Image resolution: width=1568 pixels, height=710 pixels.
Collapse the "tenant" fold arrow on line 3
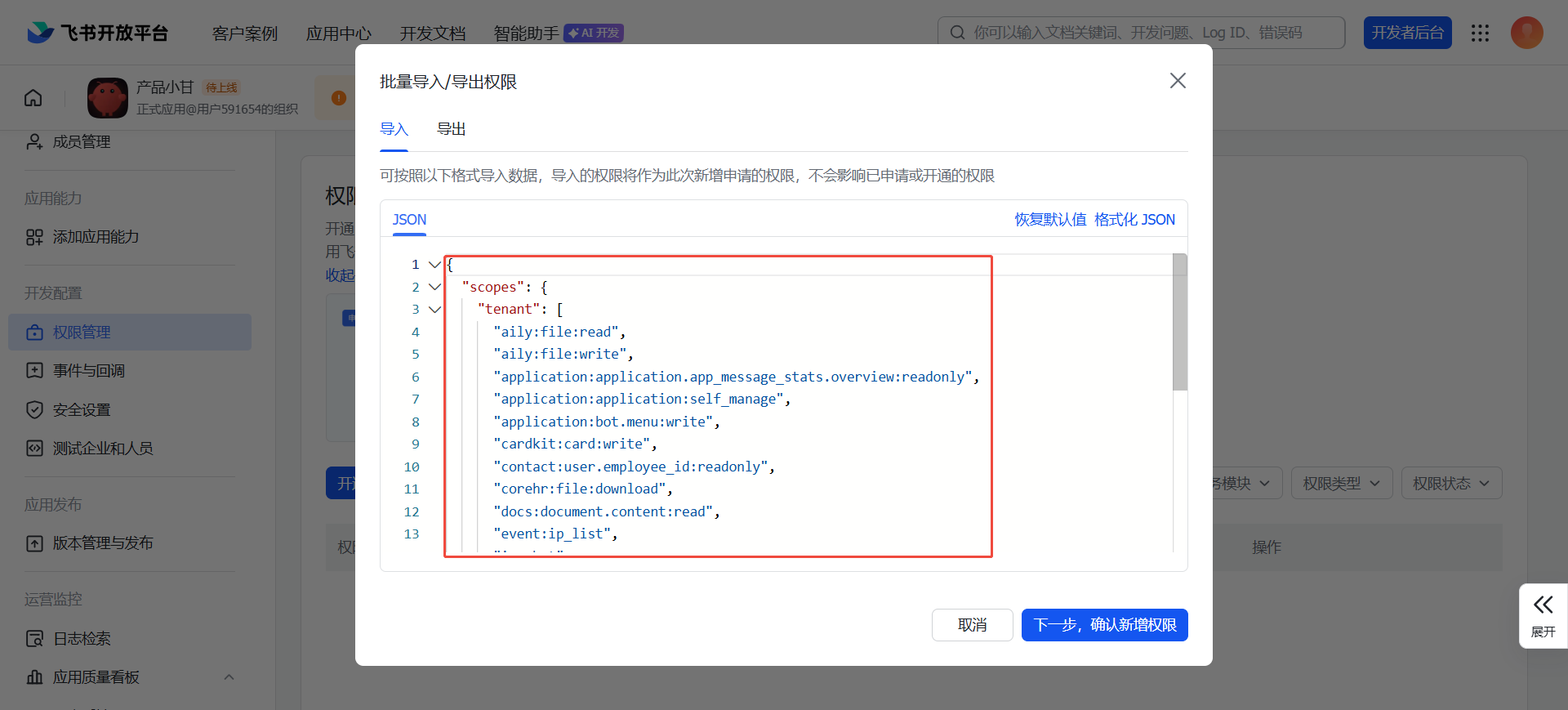434,310
